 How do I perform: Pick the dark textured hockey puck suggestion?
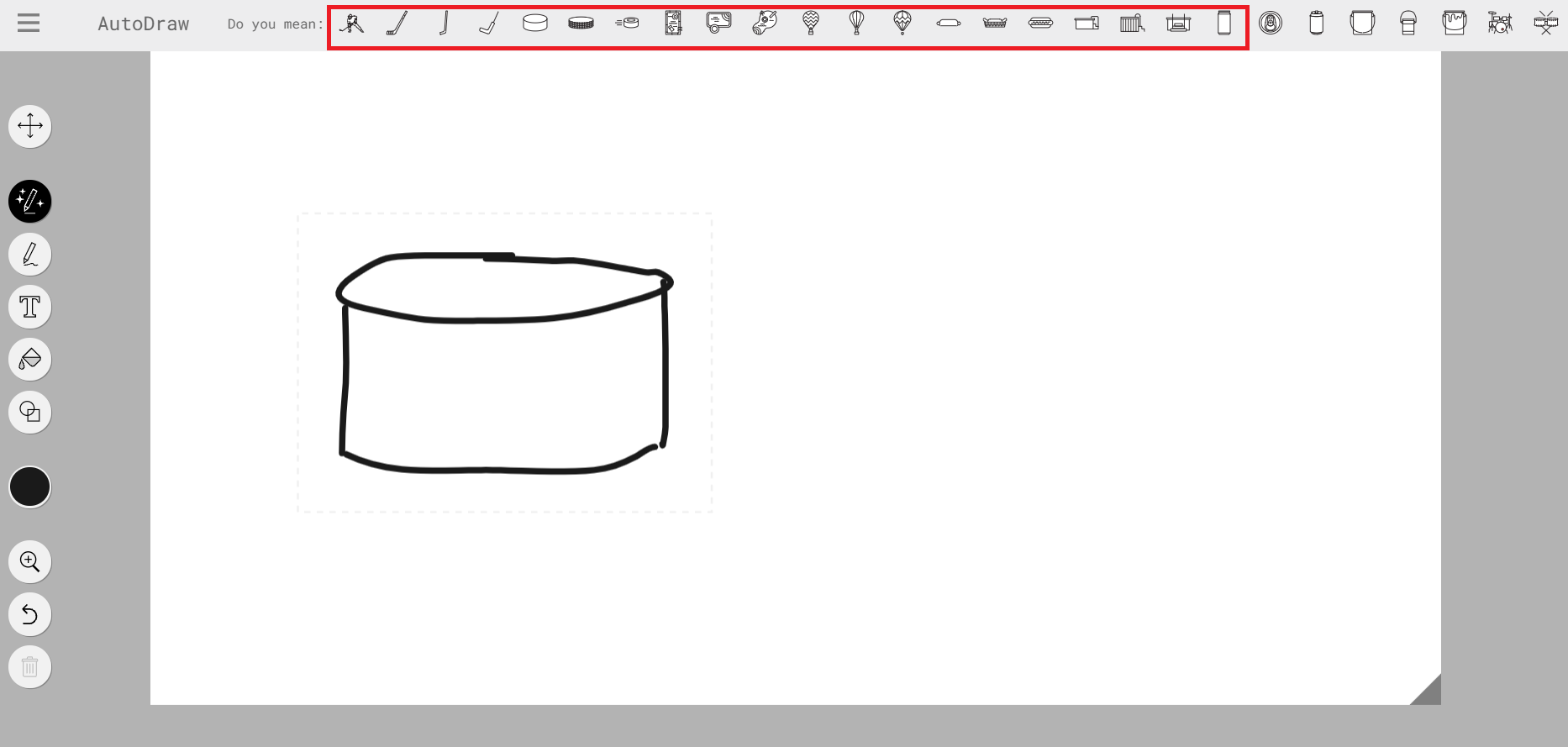click(x=581, y=23)
